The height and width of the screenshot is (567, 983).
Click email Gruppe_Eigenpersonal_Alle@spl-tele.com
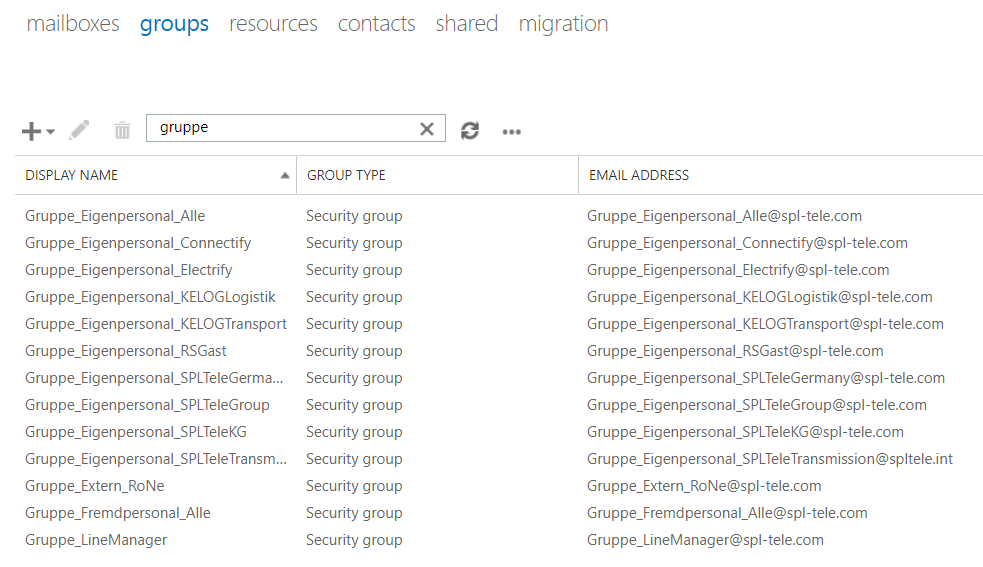[x=724, y=216]
